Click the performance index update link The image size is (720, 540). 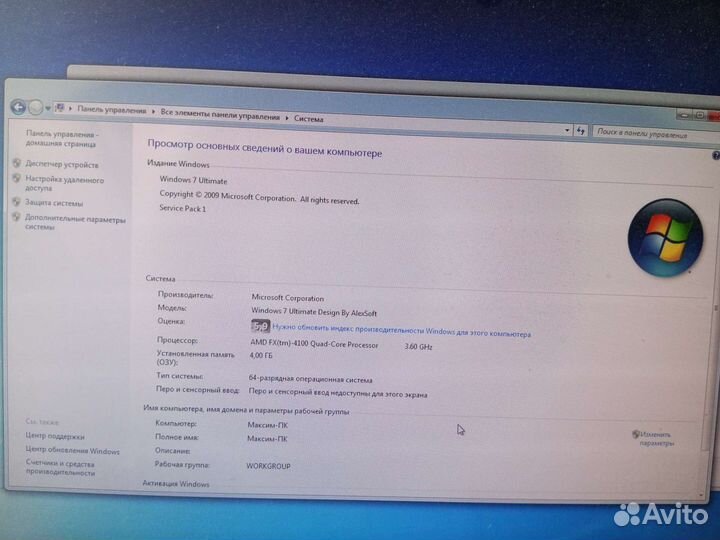click(401, 332)
